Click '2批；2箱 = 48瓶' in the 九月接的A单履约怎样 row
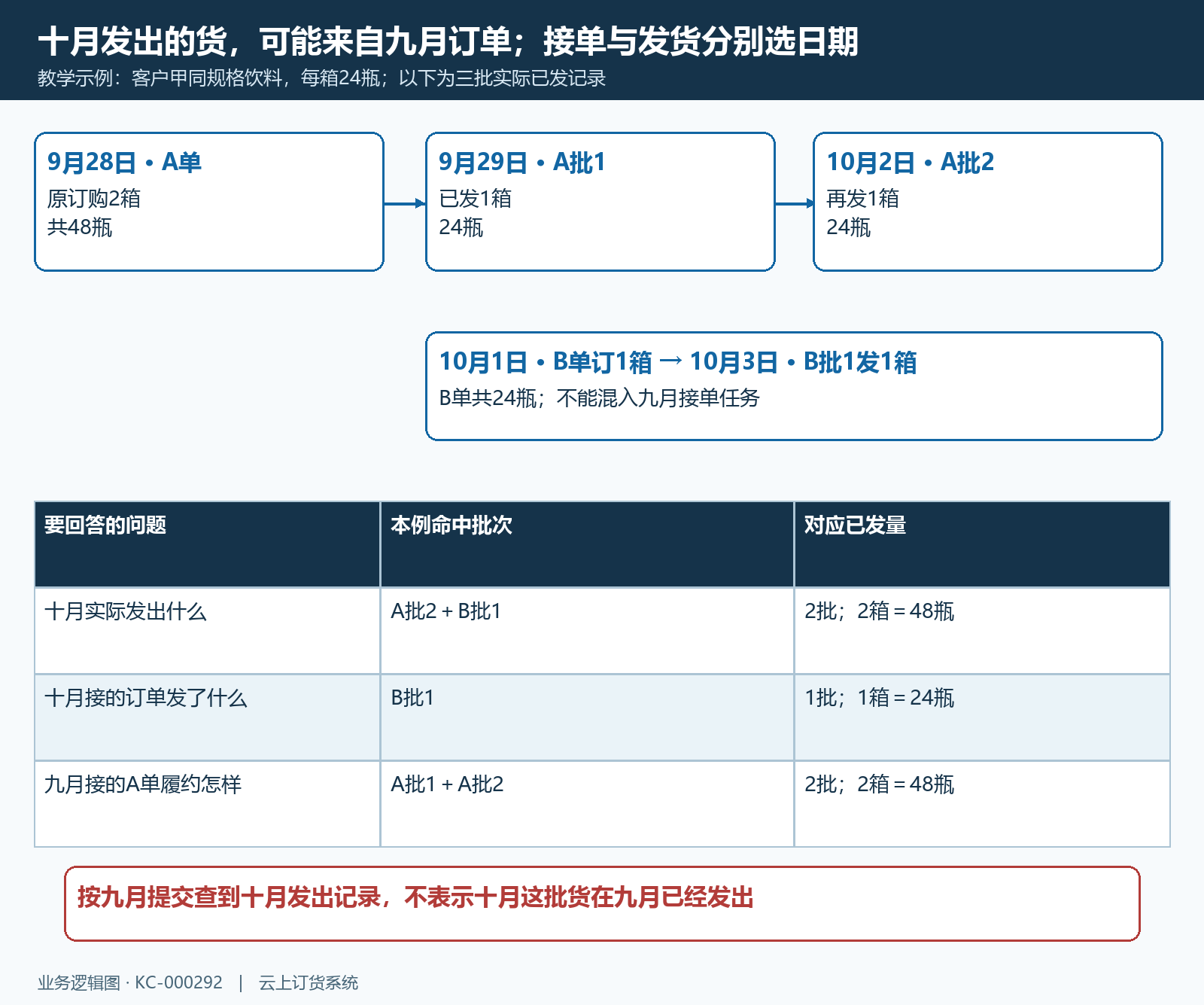 879,784
